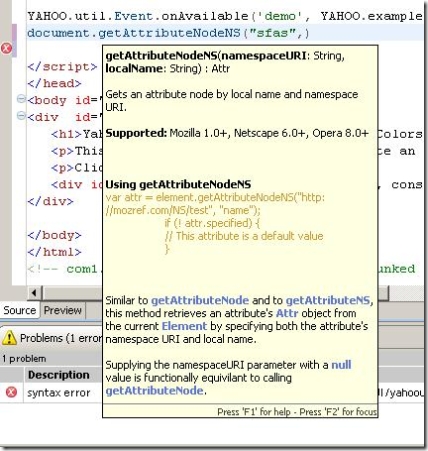Screen dimensions: 428x451
Task: Click the null link in tooltip
Action: point(341,365)
